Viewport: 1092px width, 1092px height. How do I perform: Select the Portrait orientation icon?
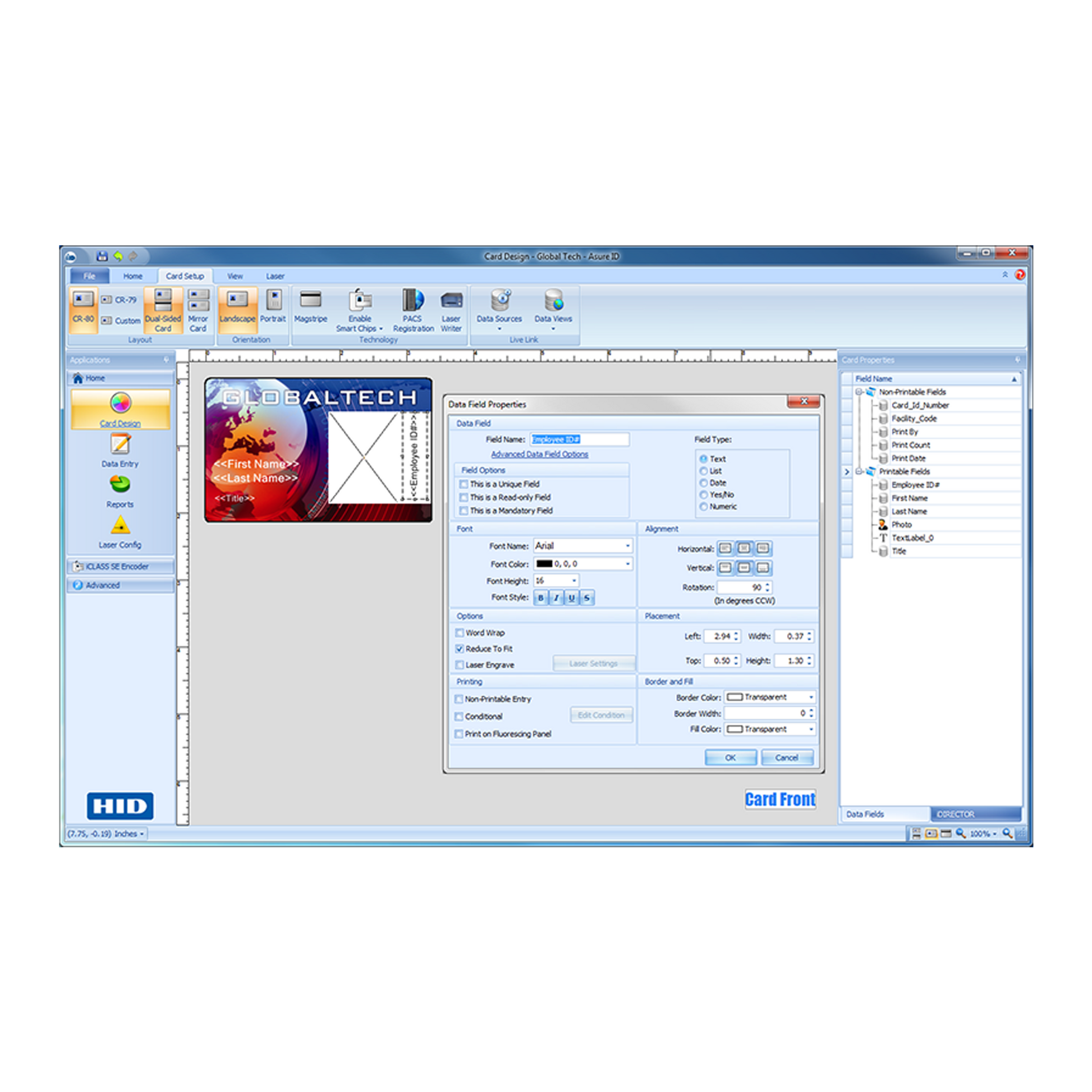(x=274, y=300)
